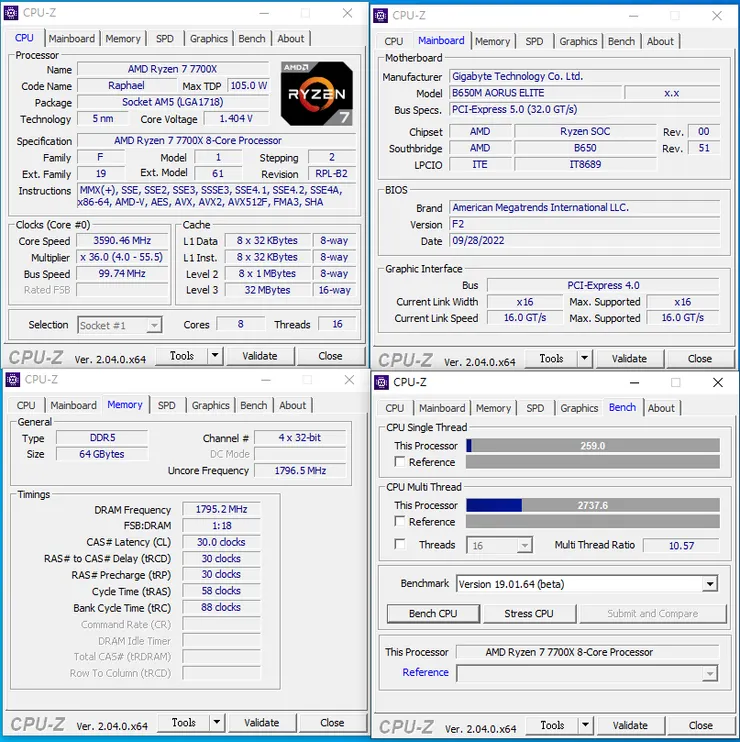Click the blue Reference link in Bench window
The width and height of the screenshot is (740, 742).
425,672
